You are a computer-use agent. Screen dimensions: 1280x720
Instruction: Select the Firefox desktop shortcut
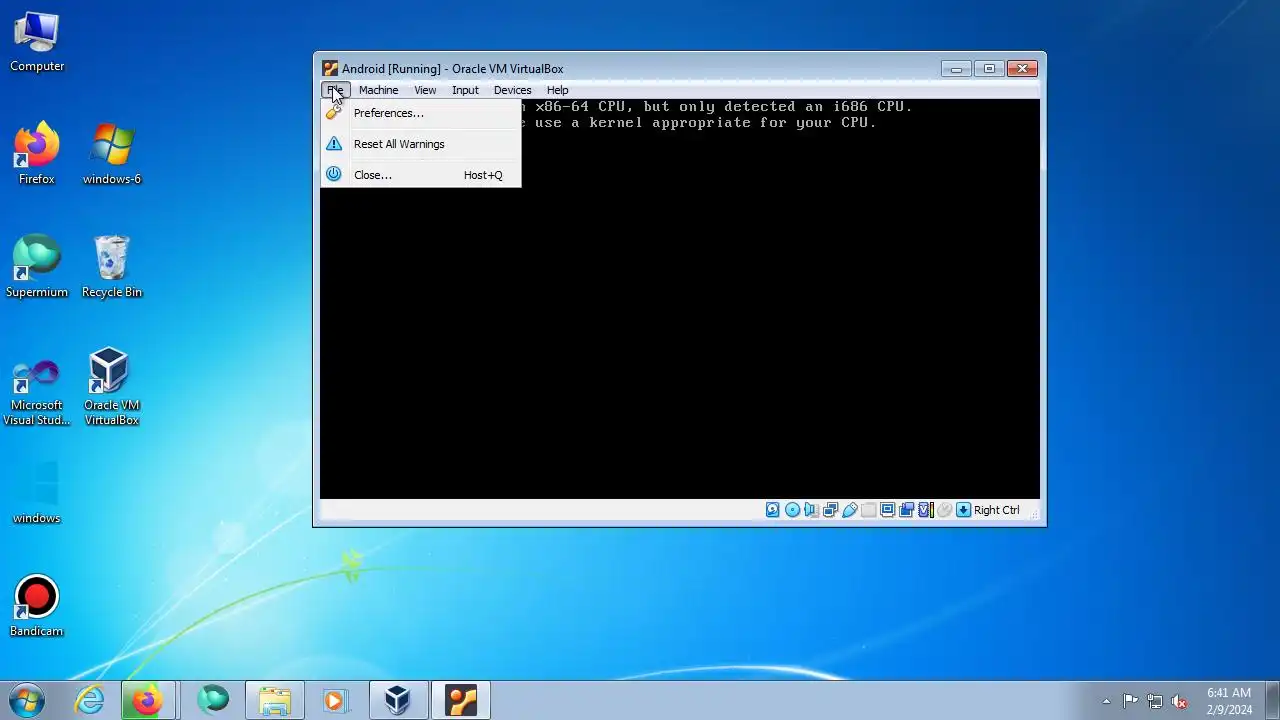37,154
